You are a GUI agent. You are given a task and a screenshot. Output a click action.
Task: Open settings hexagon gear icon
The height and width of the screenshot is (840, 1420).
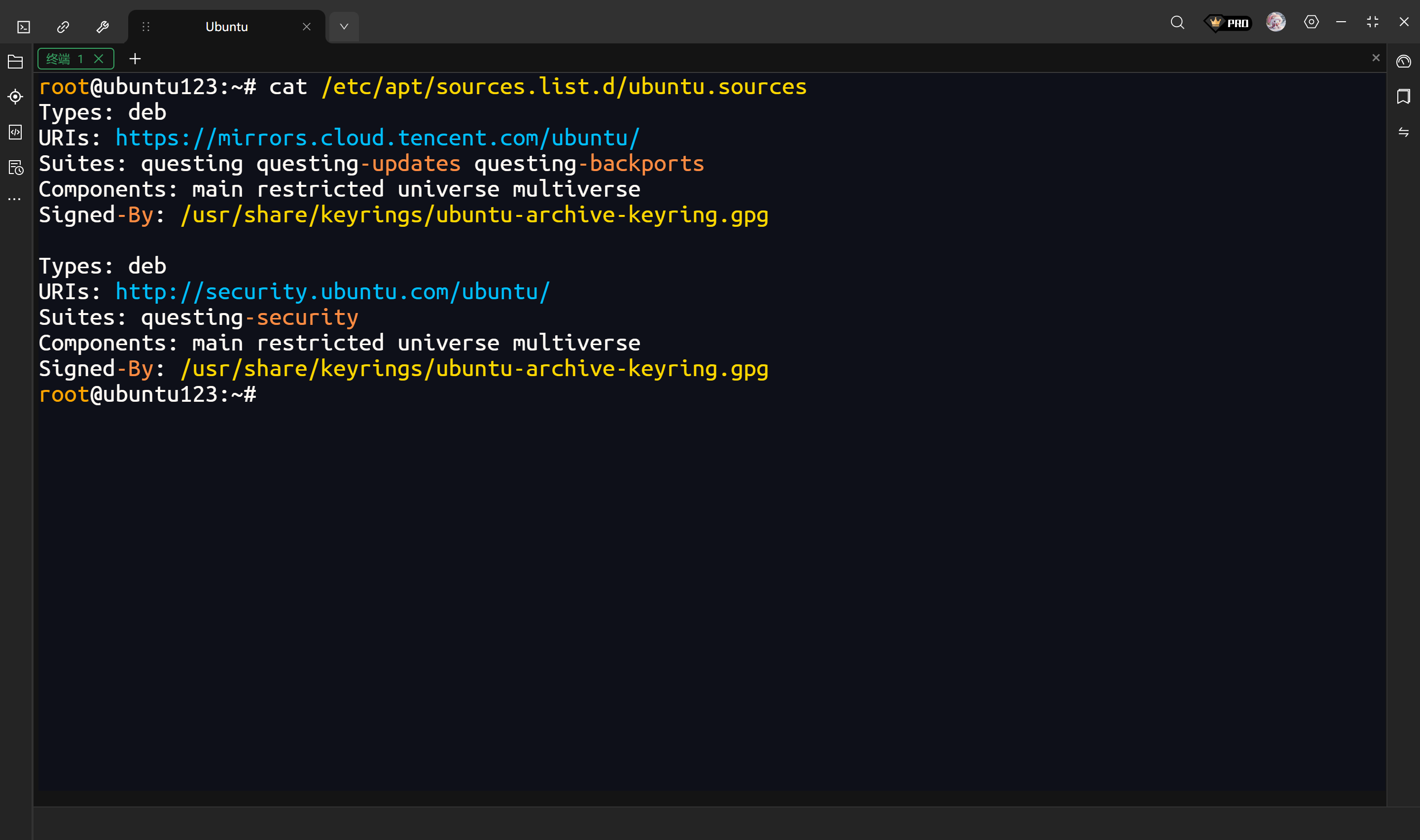pyautogui.click(x=1312, y=22)
